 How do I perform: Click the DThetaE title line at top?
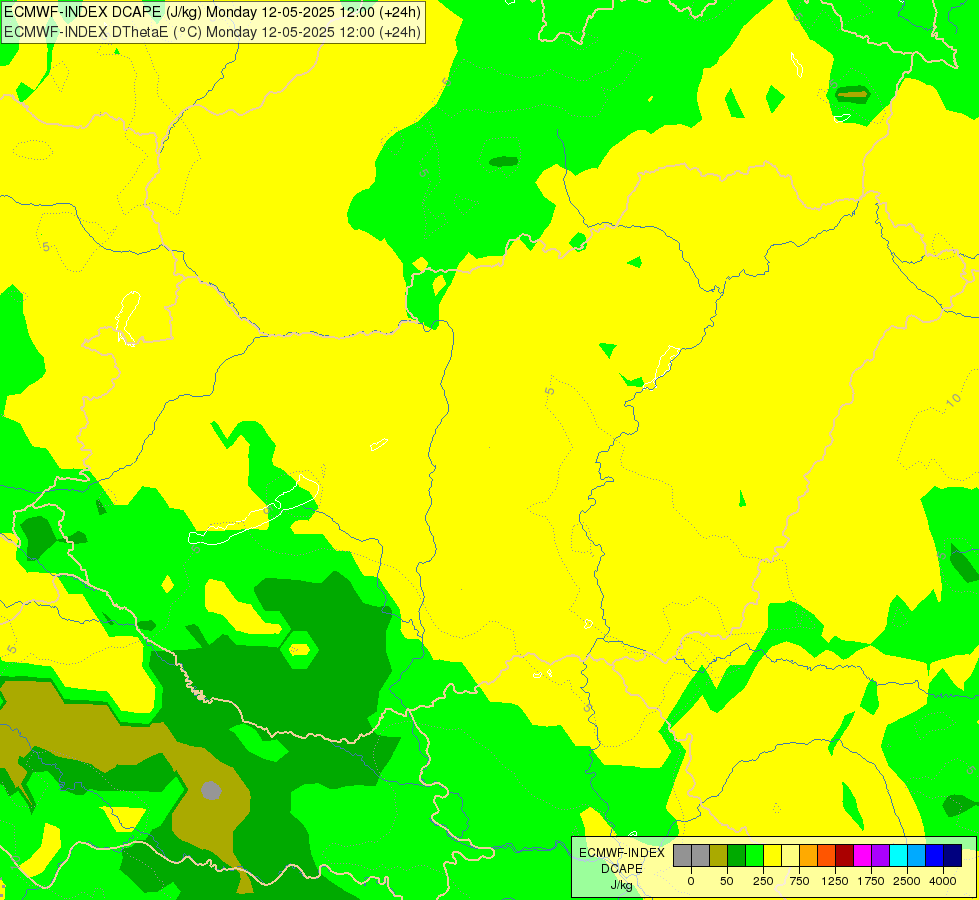[x=212, y=32]
